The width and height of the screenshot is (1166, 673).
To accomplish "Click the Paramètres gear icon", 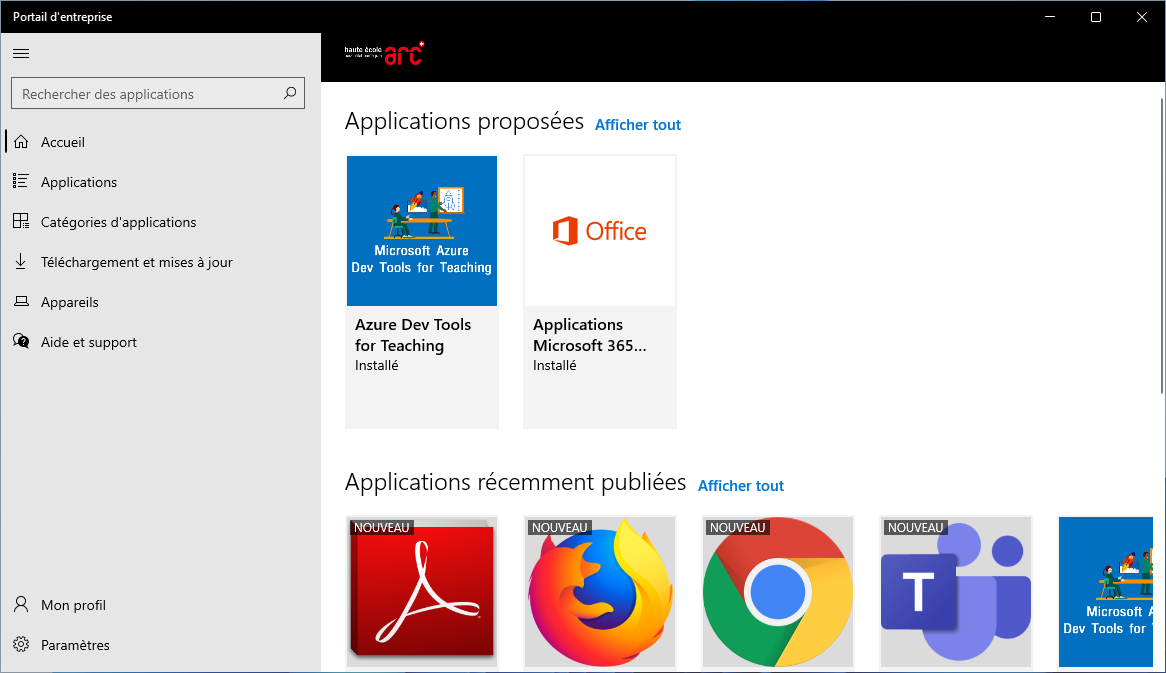I will point(21,645).
